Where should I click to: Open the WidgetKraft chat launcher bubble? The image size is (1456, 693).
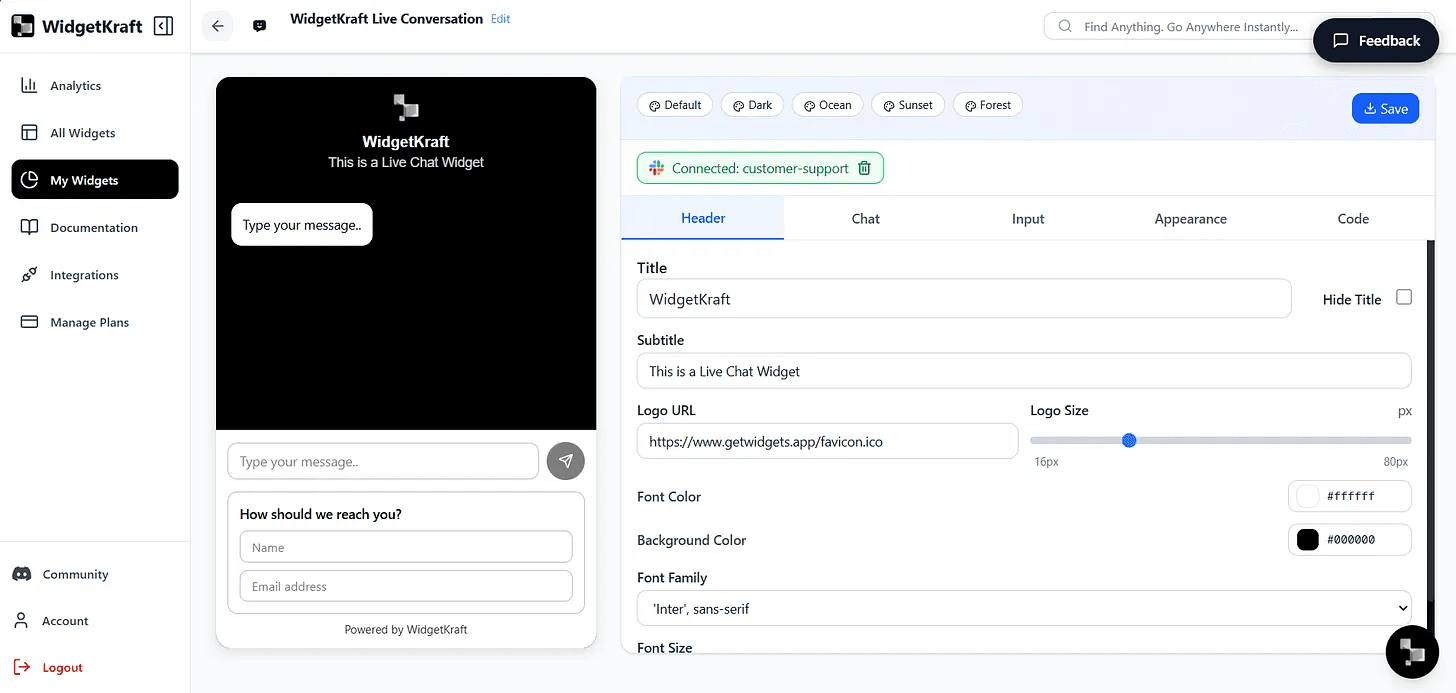point(1411,651)
